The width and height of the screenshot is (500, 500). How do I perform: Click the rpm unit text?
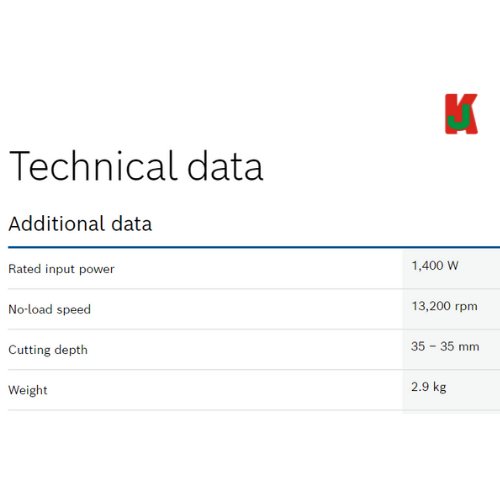click(x=466, y=307)
